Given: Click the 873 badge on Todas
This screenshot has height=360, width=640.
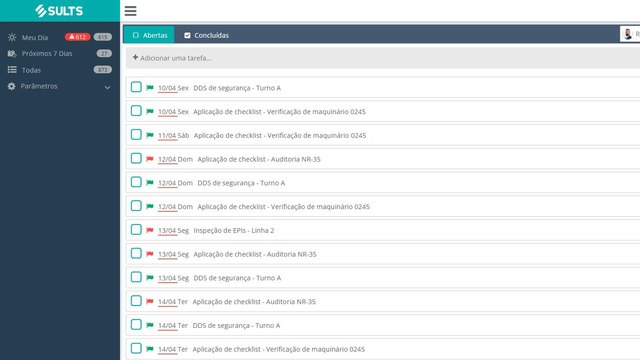Looking at the screenshot, I should pyautogui.click(x=102, y=70).
